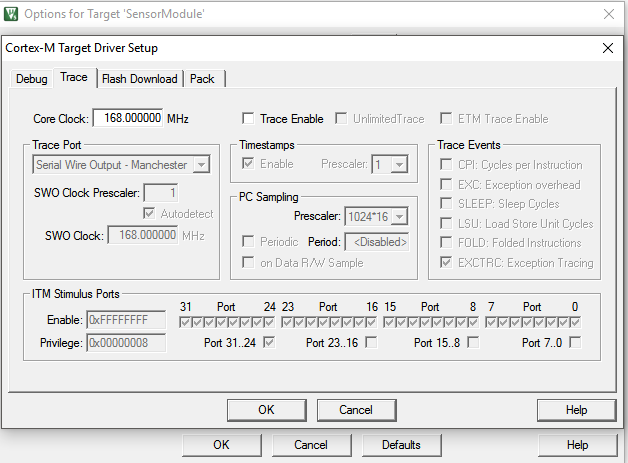
Task: Toggle Port 23..16 privilege checkbox
Action: tap(371, 342)
